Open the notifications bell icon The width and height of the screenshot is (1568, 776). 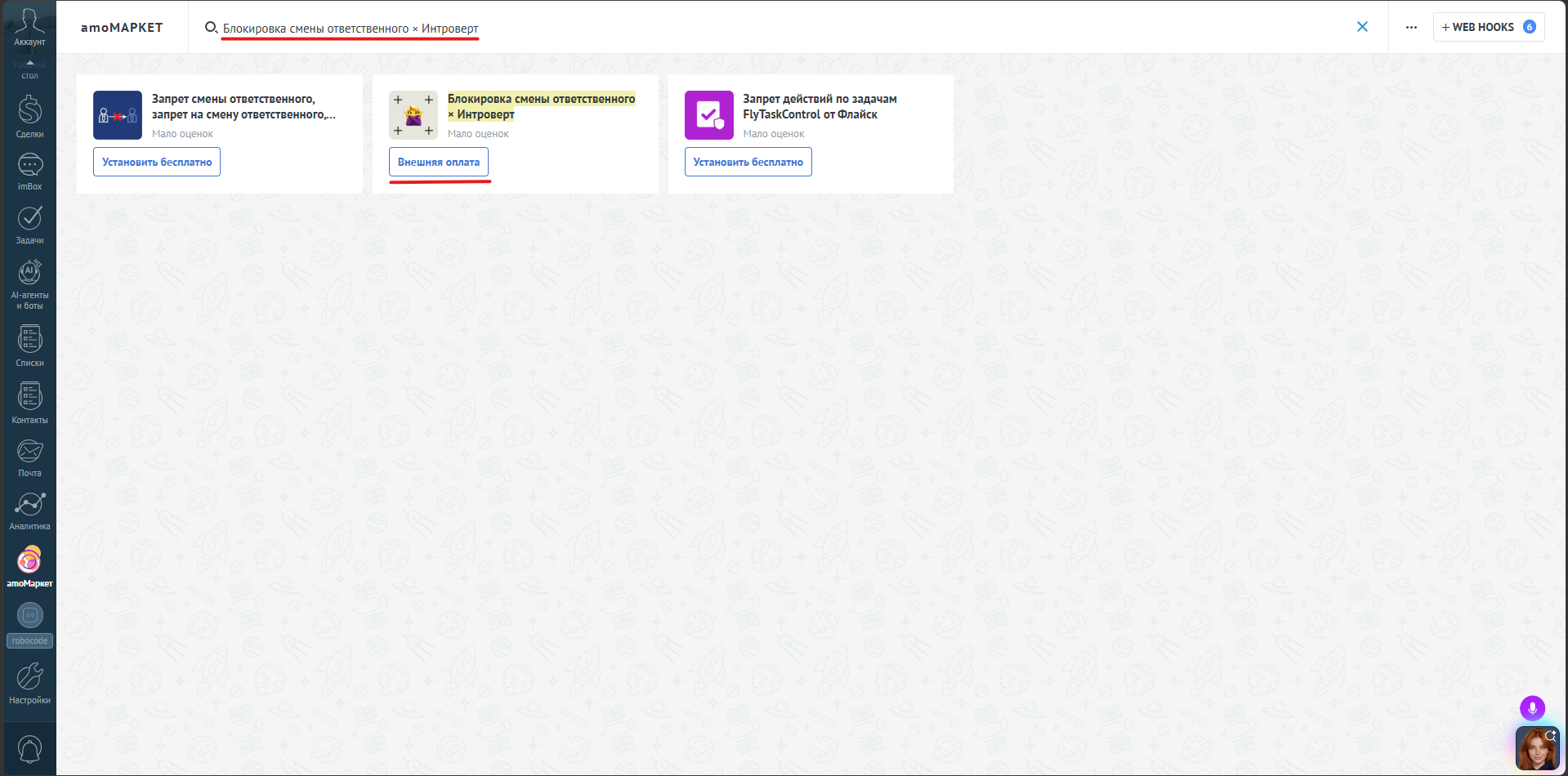[29, 749]
